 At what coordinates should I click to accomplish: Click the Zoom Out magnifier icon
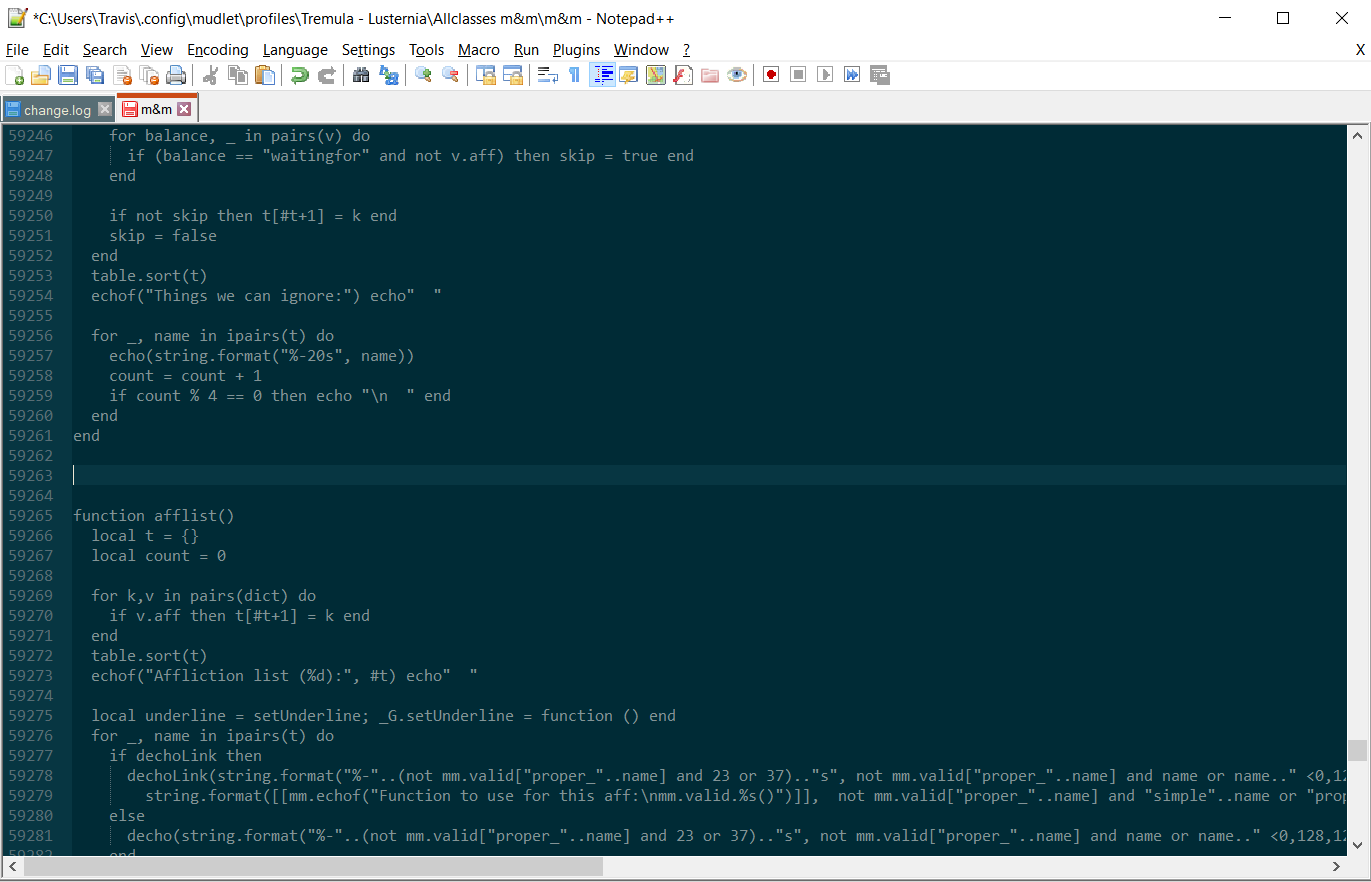(450, 75)
